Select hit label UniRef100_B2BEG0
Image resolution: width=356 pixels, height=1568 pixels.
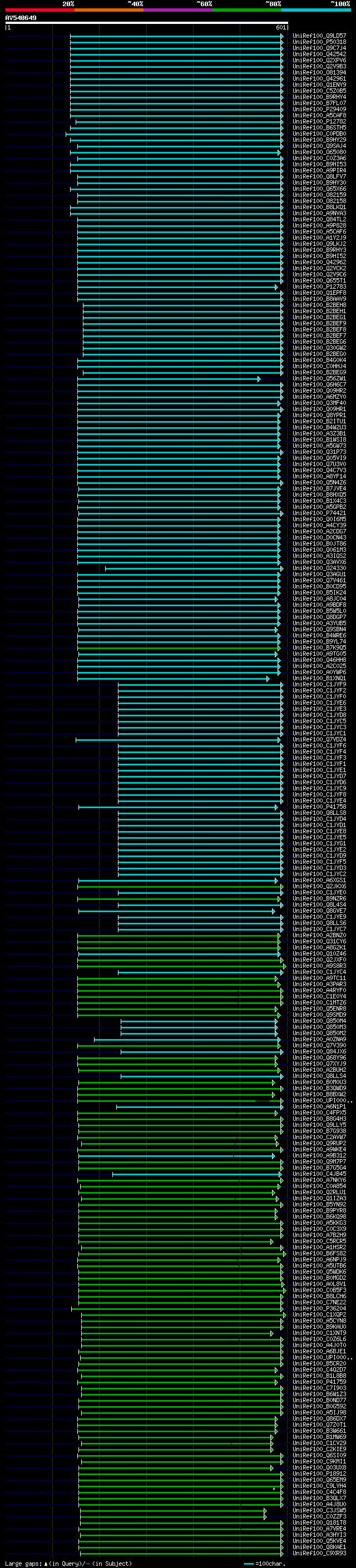tap(319, 354)
